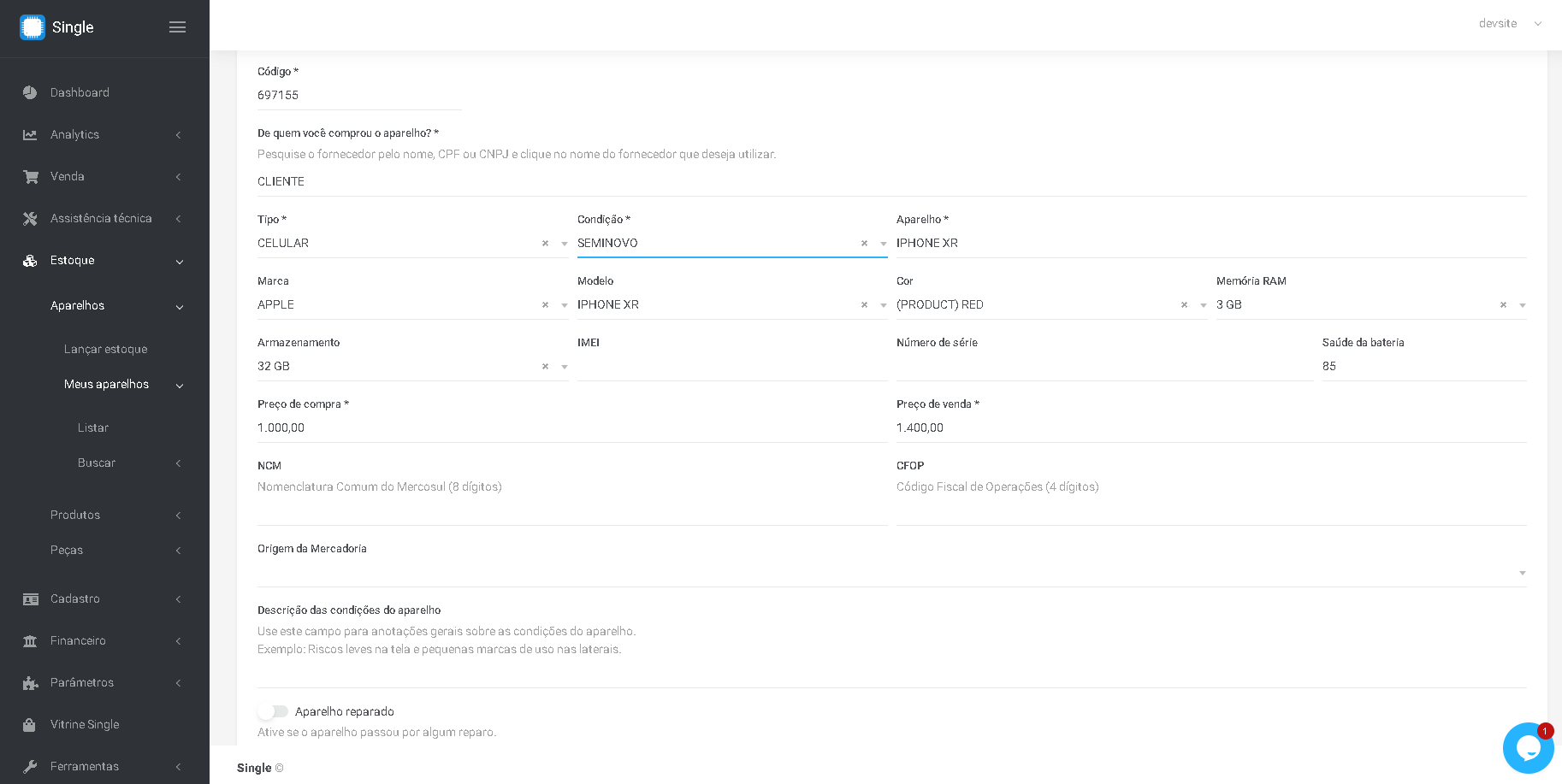
Task: Click the Vitrine Single bag icon
Action: (x=29, y=724)
